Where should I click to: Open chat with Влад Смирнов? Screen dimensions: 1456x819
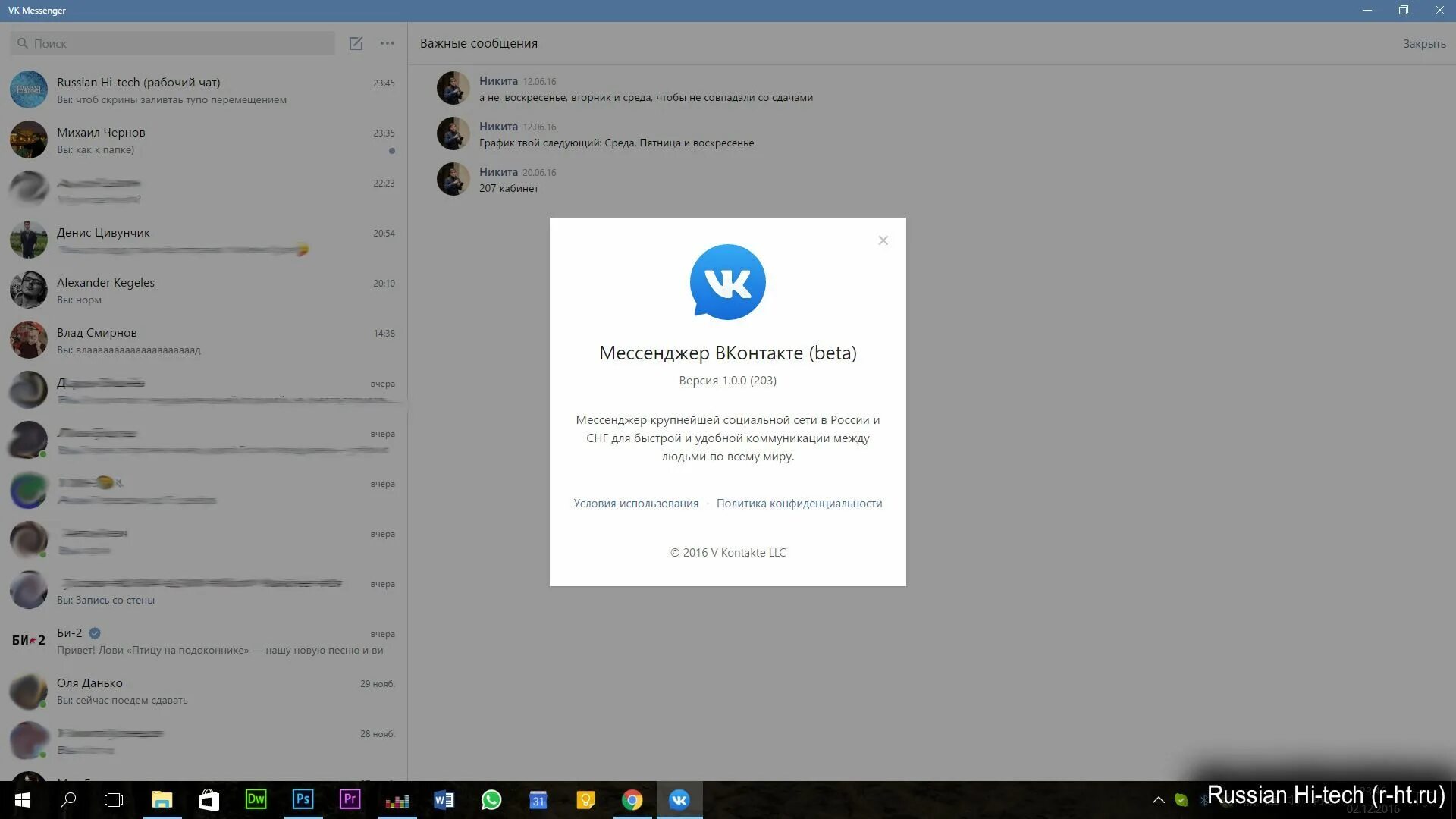click(203, 340)
